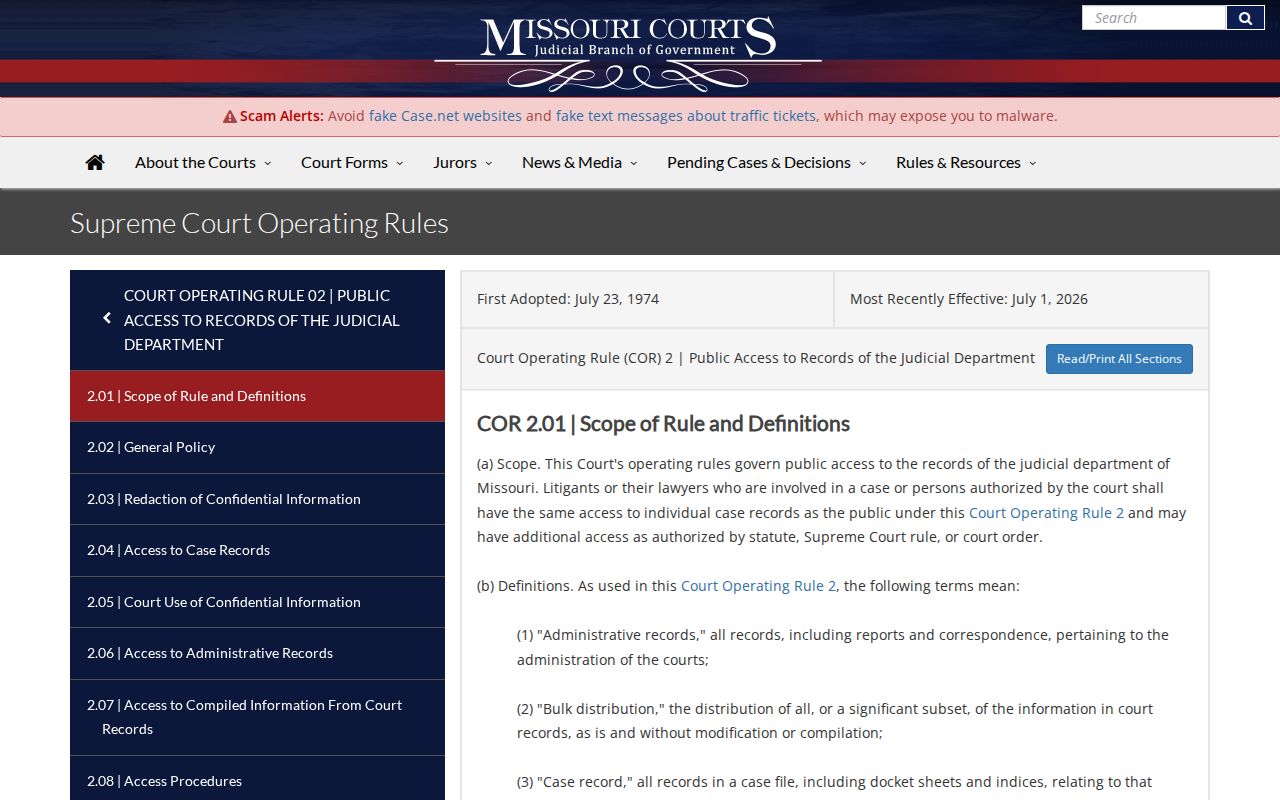Open 2.07 Access to Compiled Information section
The height and width of the screenshot is (800, 1280).
click(x=257, y=717)
